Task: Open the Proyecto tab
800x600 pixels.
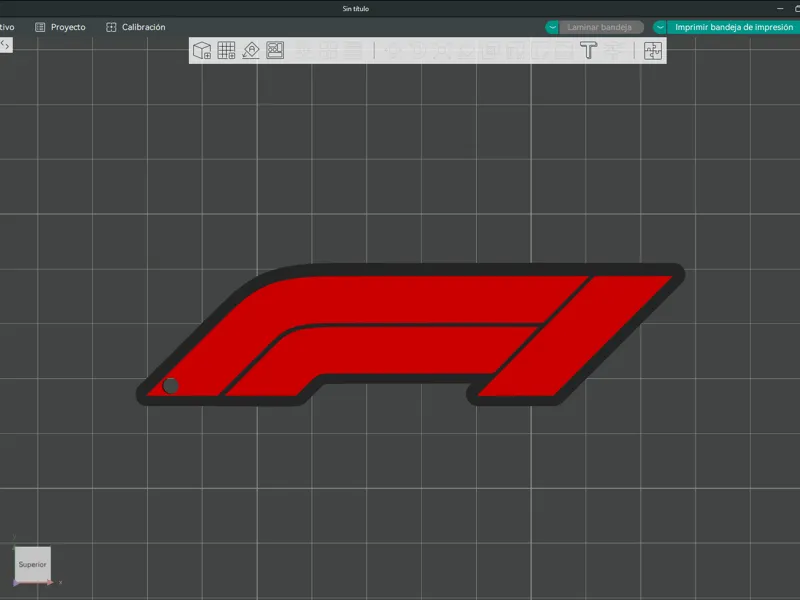Action: click(x=60, y=27)
